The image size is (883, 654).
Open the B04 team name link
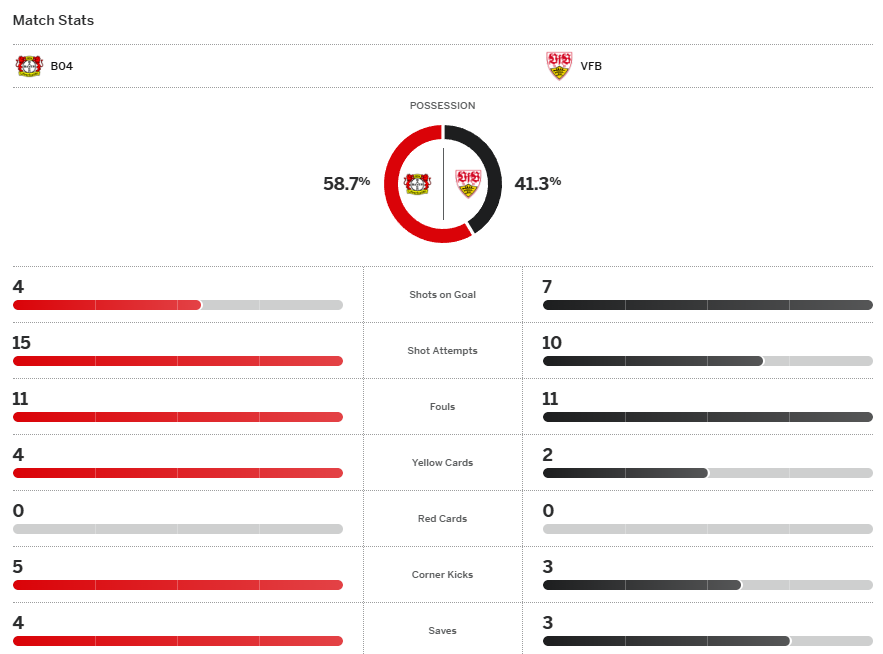(61, 67)
